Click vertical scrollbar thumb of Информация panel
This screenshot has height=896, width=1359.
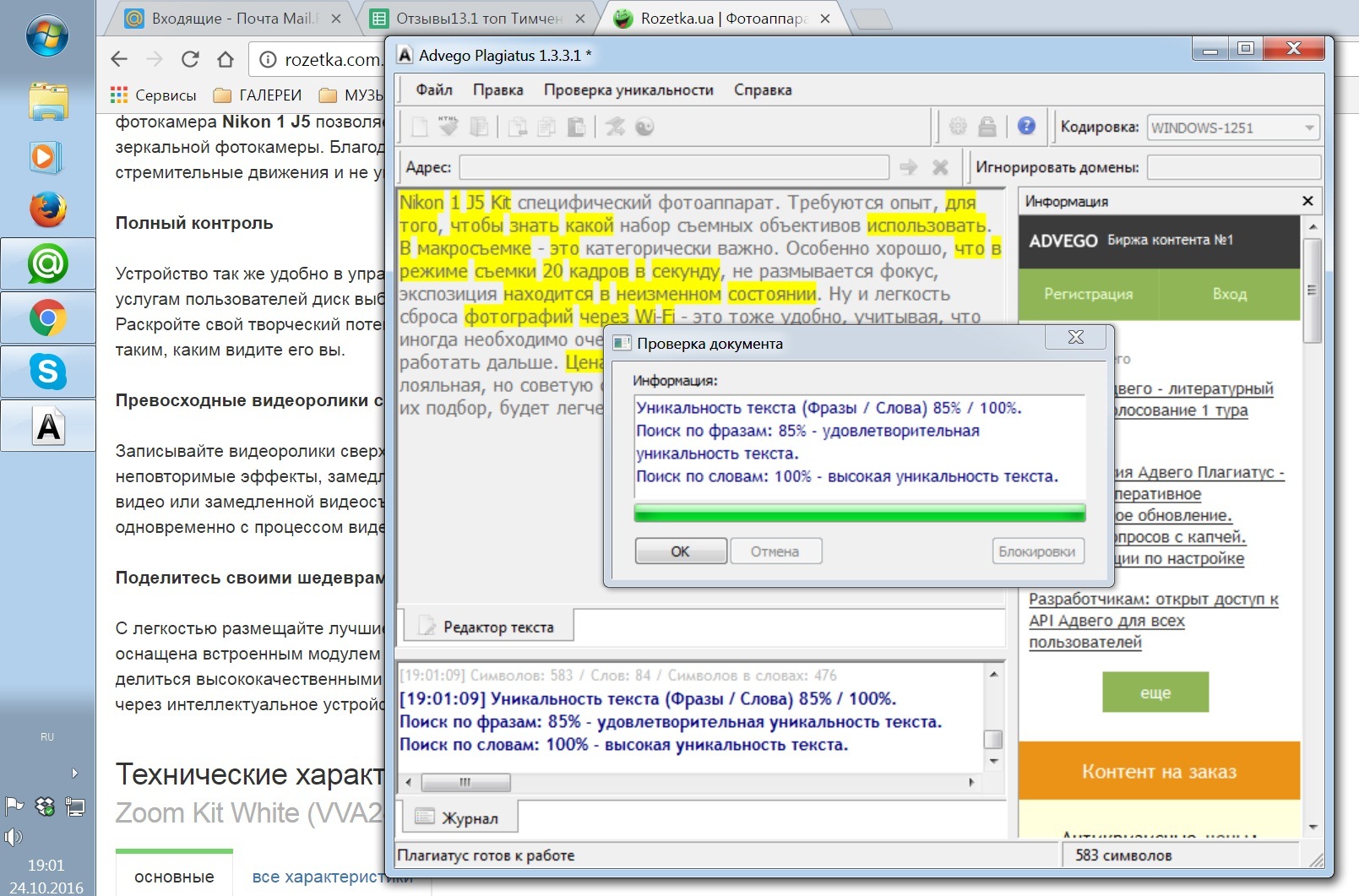click(1312, 291)
